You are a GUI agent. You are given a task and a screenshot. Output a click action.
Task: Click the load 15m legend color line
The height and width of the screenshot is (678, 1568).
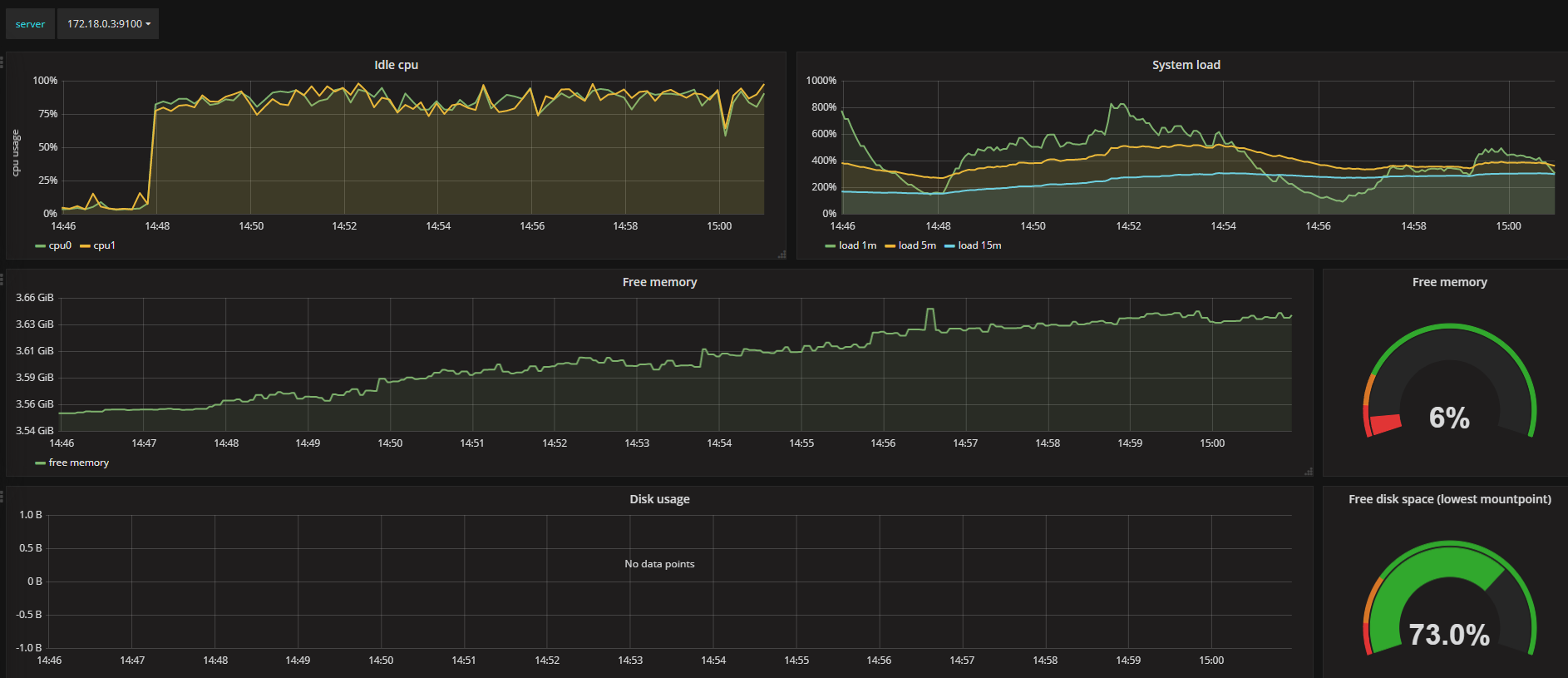click(x=949, y=246)
